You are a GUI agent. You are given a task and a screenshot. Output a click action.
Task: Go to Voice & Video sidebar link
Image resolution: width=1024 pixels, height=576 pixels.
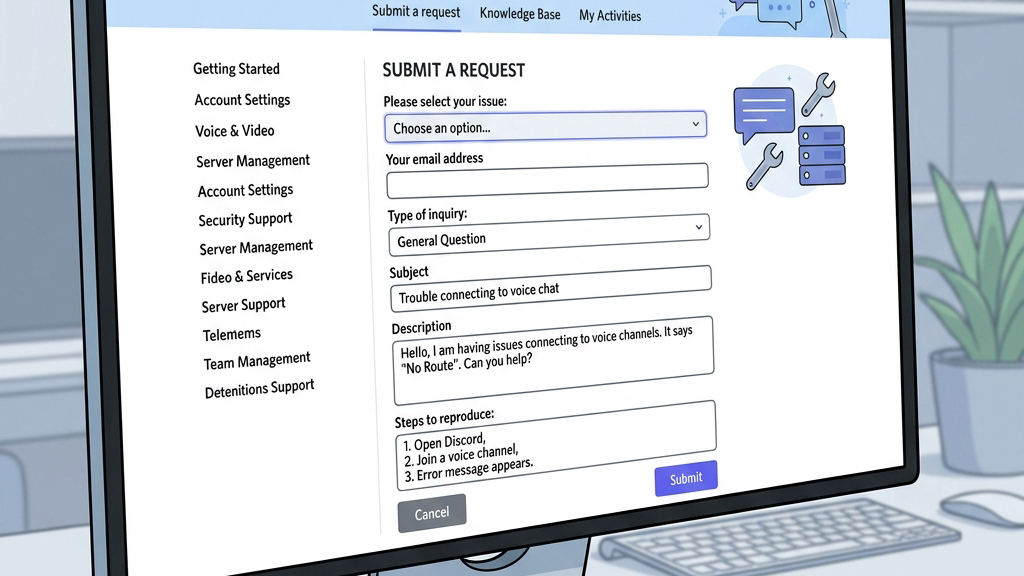(234, 131)
